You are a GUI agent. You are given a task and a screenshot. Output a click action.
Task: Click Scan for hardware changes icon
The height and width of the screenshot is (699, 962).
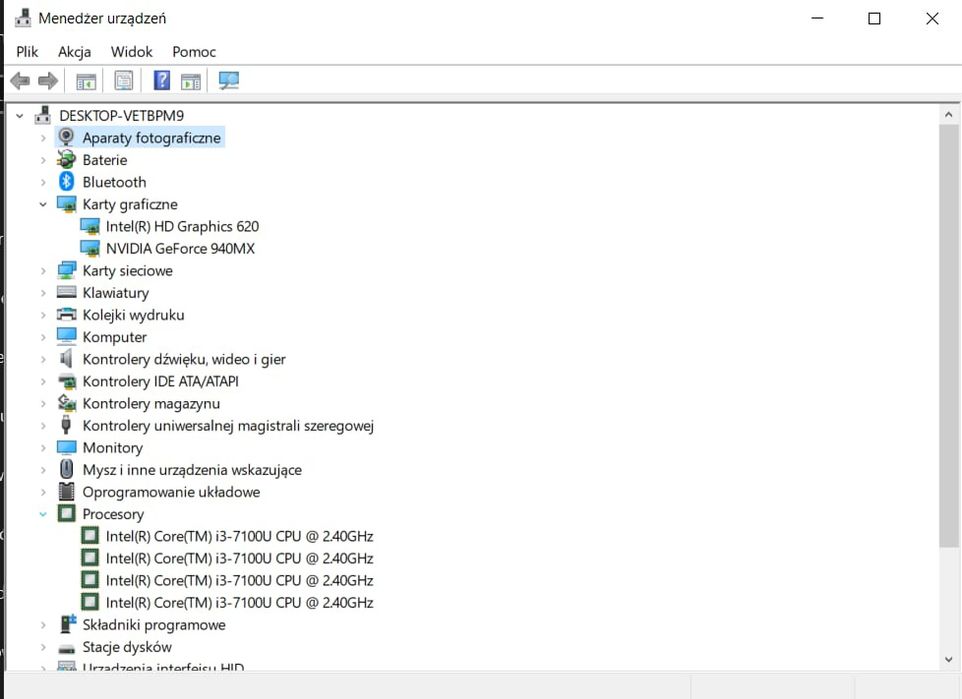tap(229, 80)
